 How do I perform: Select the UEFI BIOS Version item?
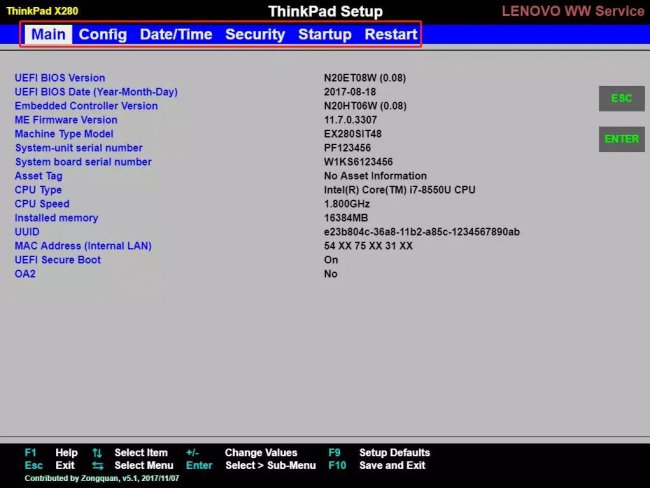60,78
